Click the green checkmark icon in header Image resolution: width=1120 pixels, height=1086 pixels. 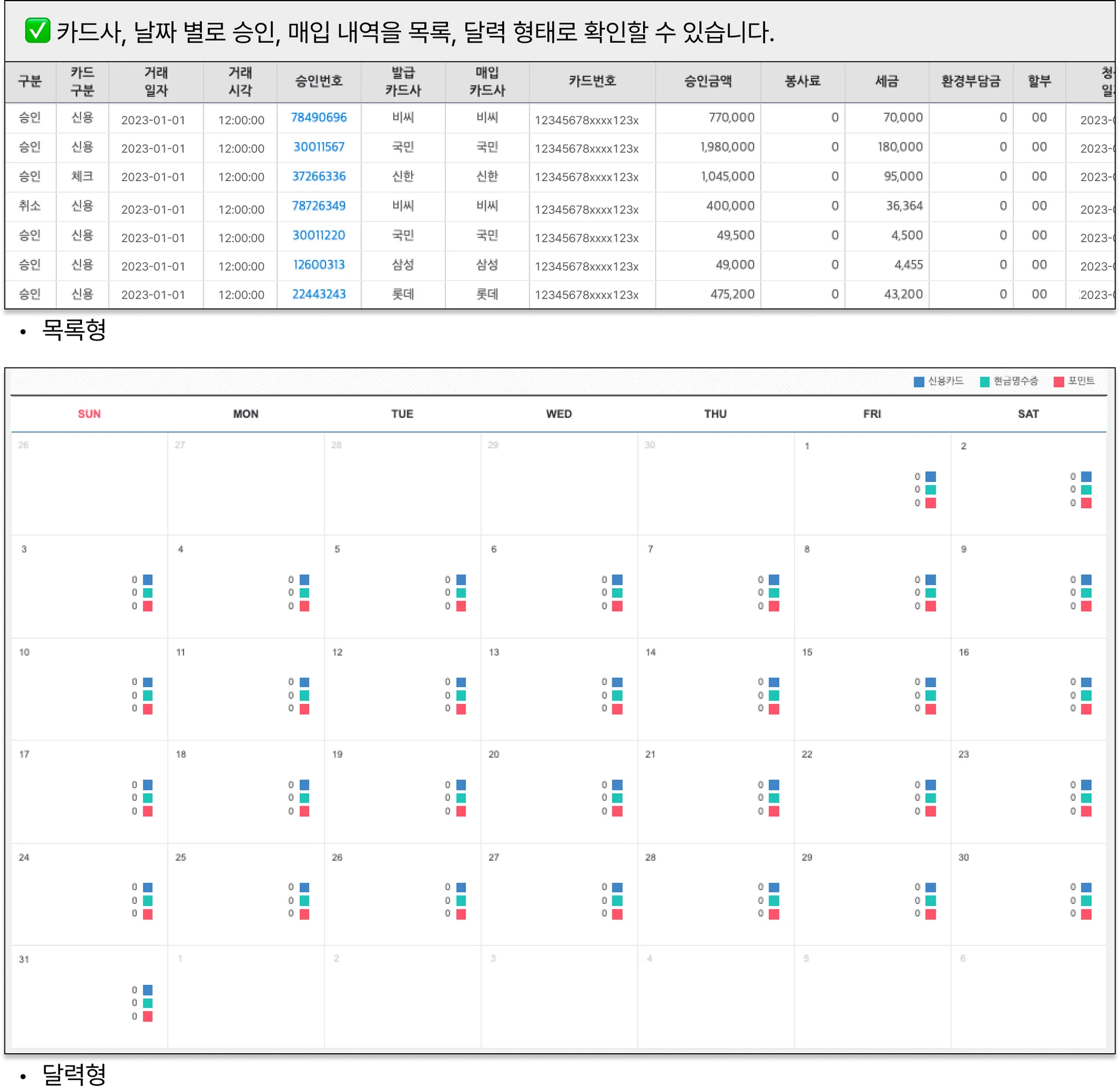click(x=38, y=31)
